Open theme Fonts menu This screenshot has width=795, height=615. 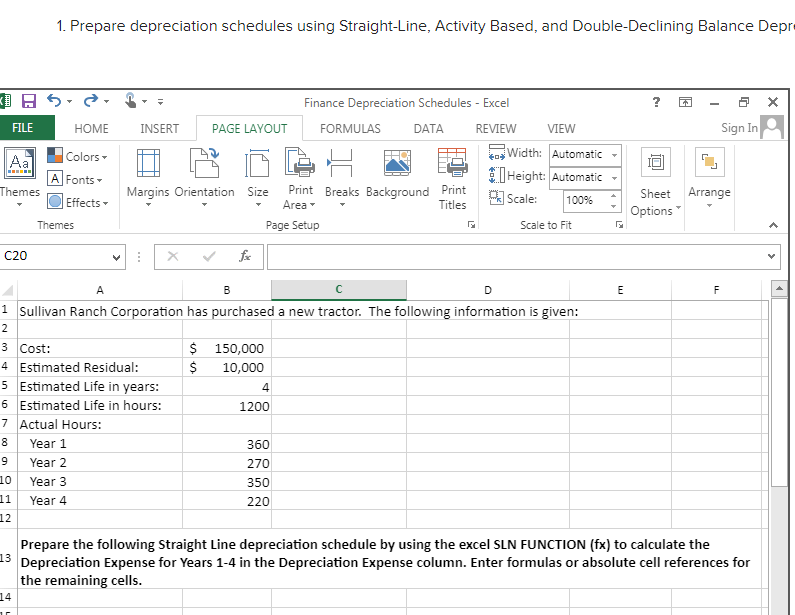click(75, 179)
